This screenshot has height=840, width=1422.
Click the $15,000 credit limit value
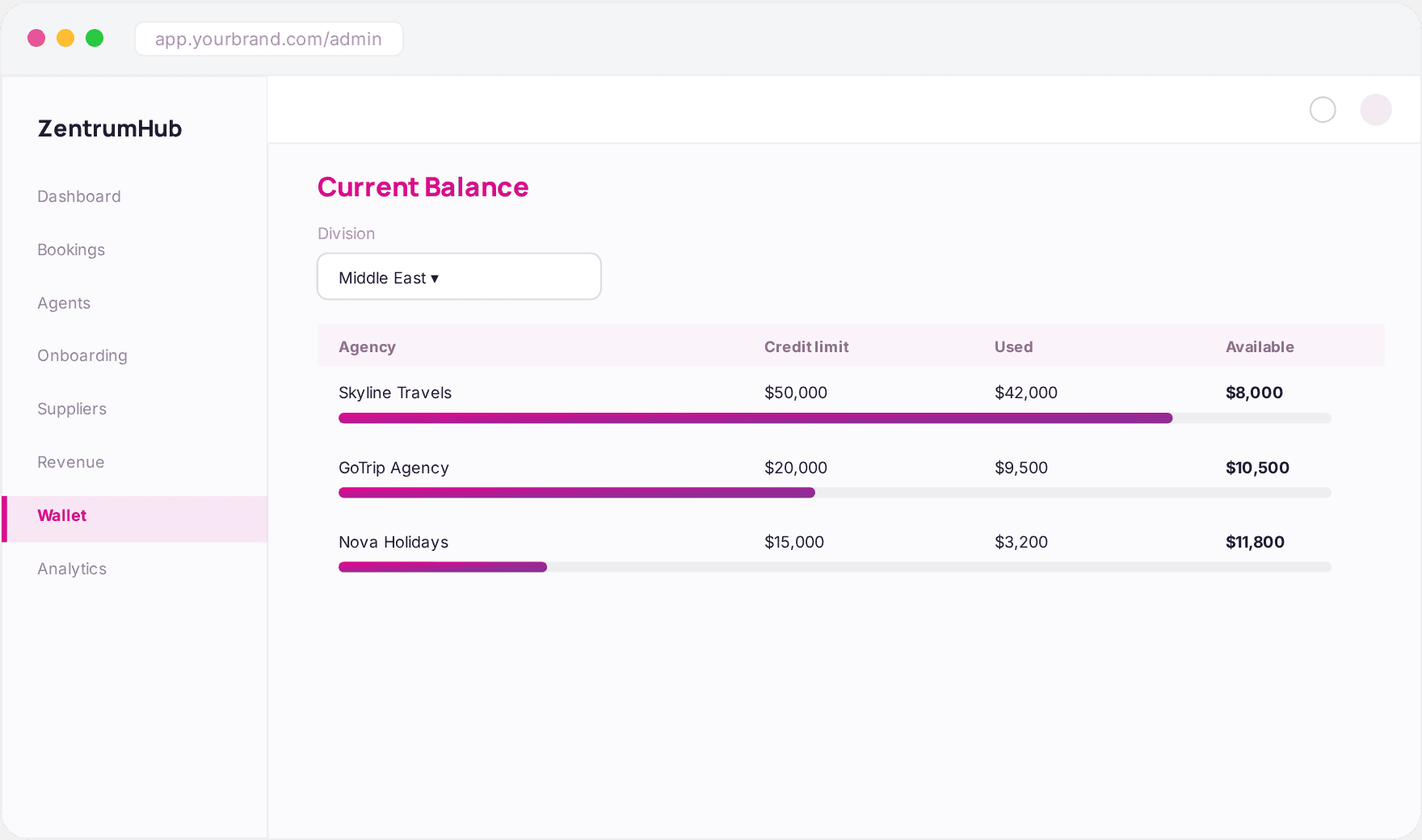pyautogui.click(x=794, y=542)
